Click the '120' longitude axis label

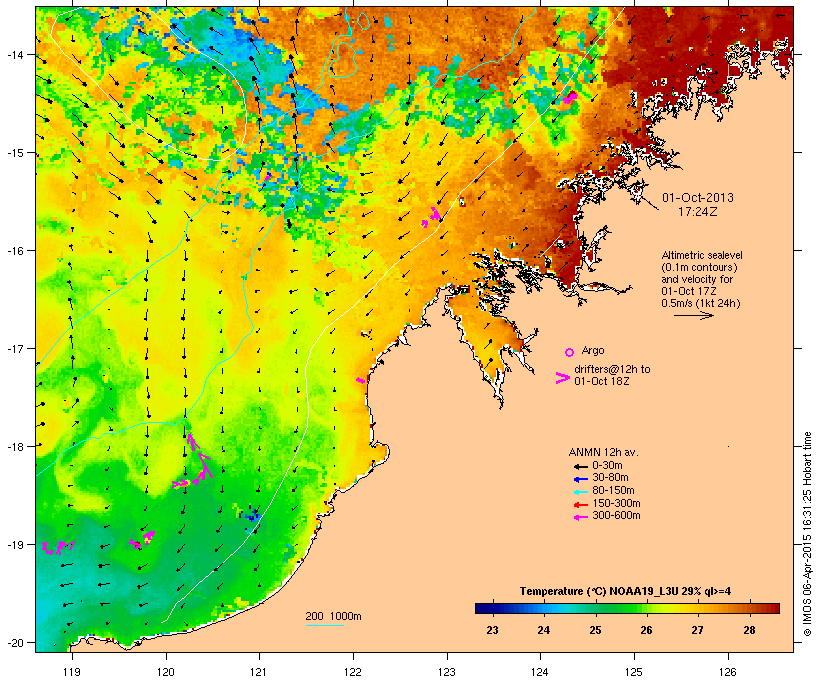point(166,672)
